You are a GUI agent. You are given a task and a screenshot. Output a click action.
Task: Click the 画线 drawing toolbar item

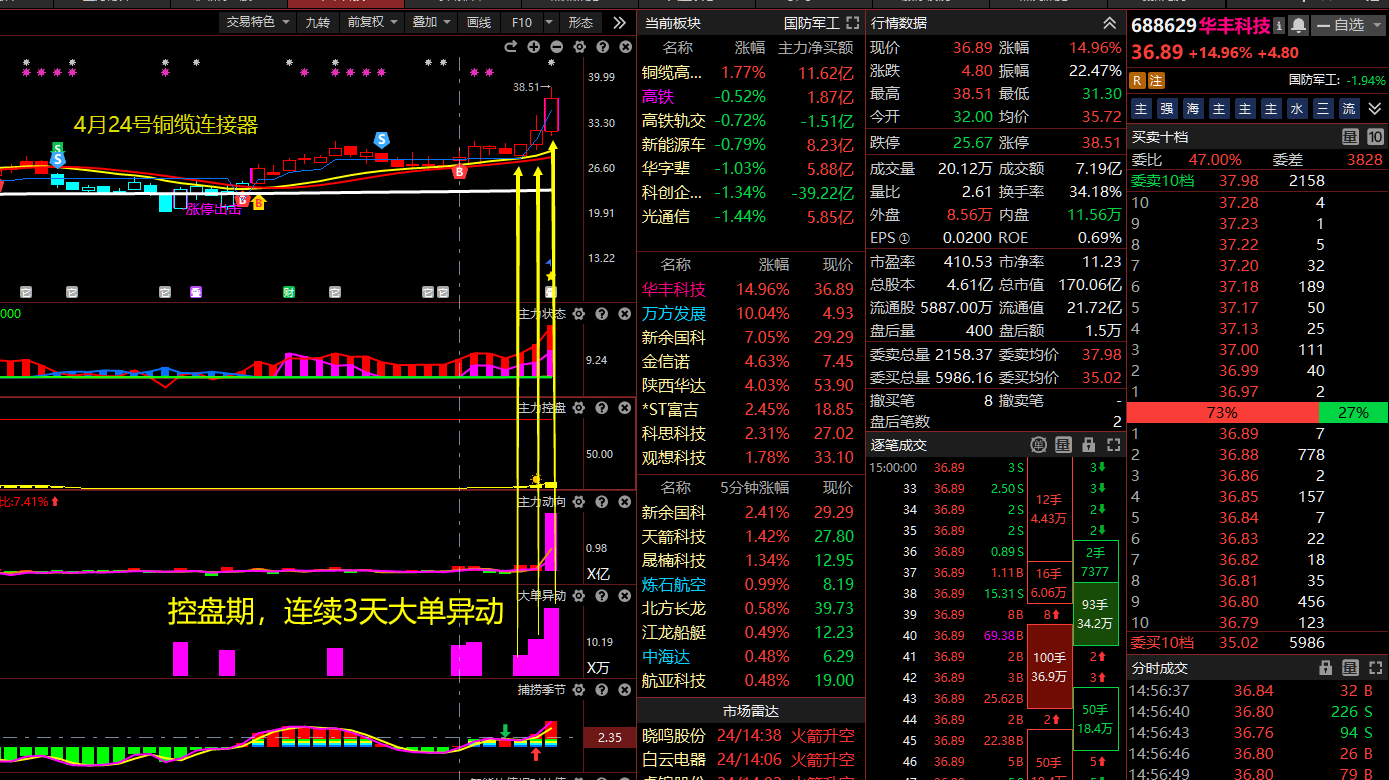coord(479,22)
